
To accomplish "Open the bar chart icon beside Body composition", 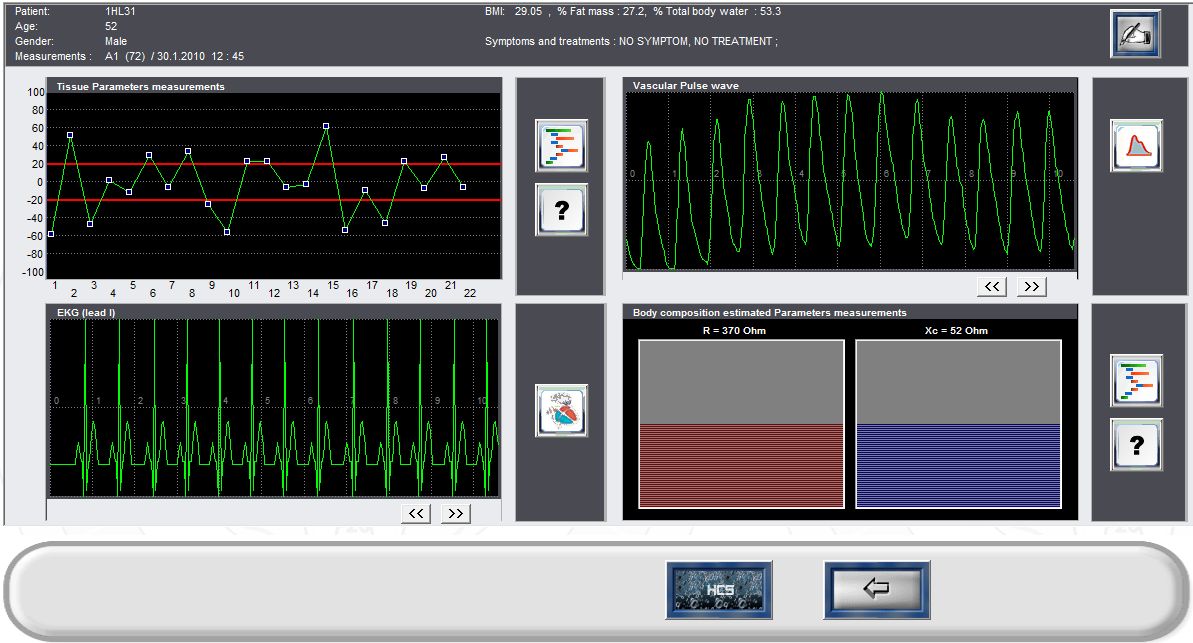I will 1136,380.
